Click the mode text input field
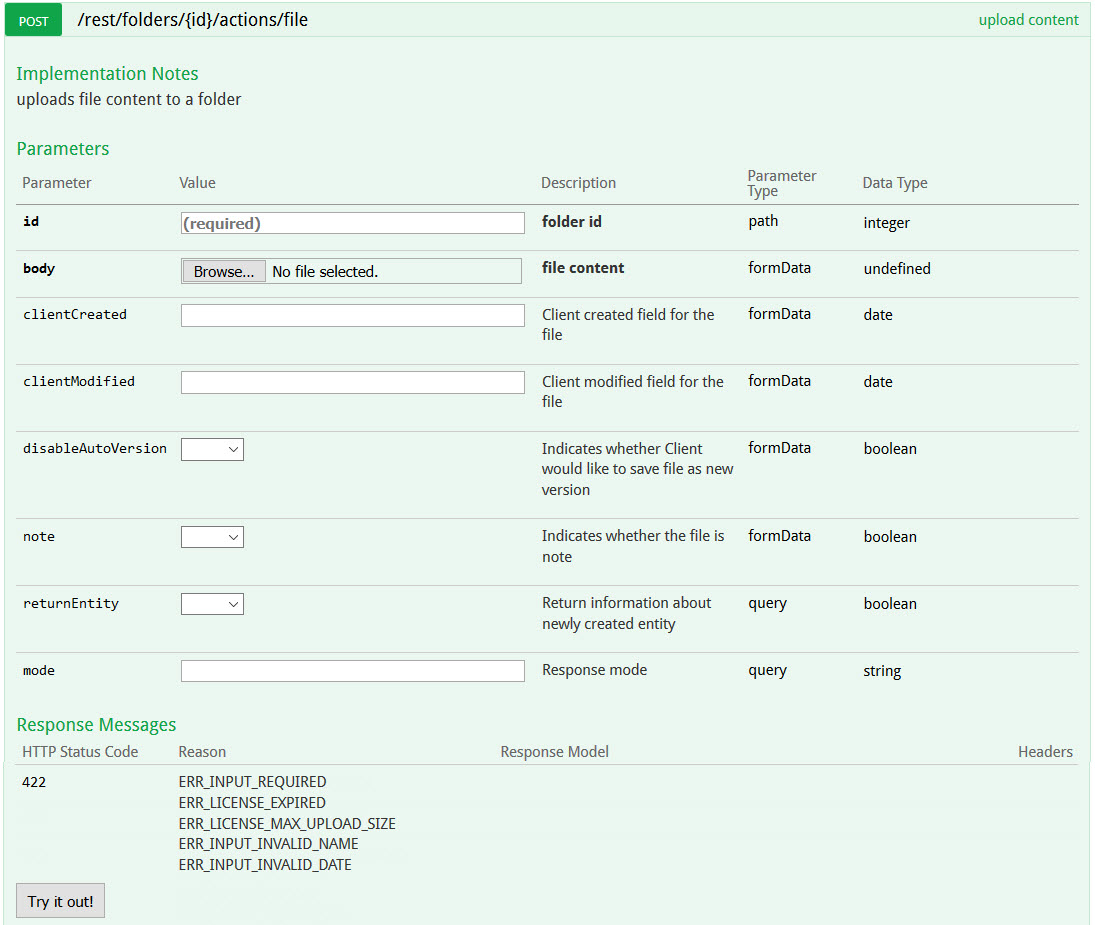This screenshot has width=1095, height=925. pos(352,671)
